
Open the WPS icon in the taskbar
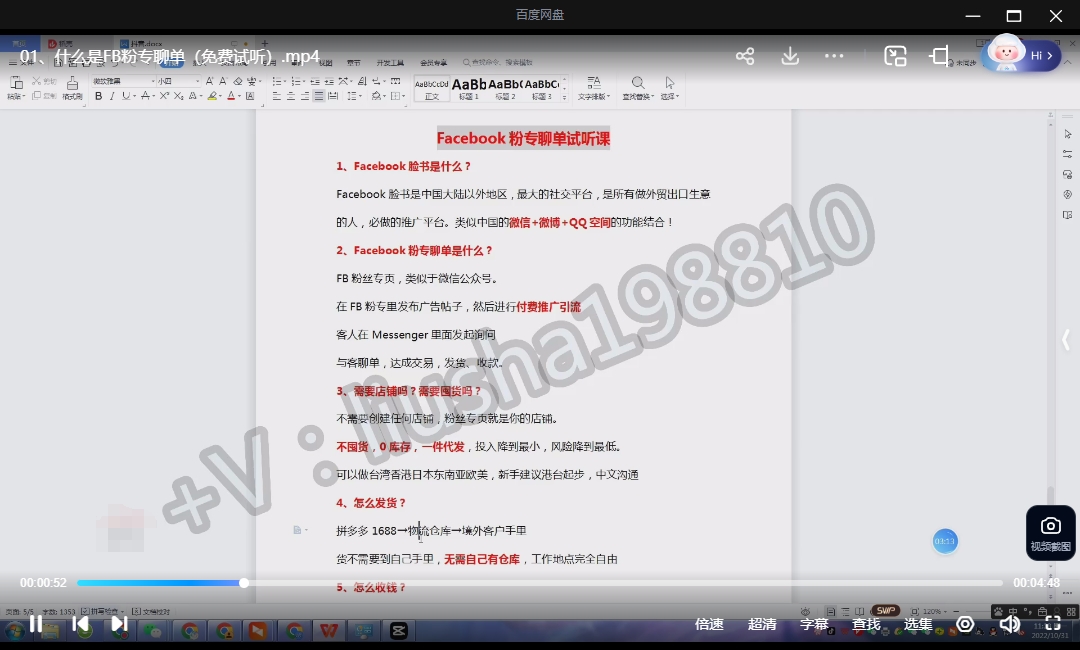(x=329, y=630)
